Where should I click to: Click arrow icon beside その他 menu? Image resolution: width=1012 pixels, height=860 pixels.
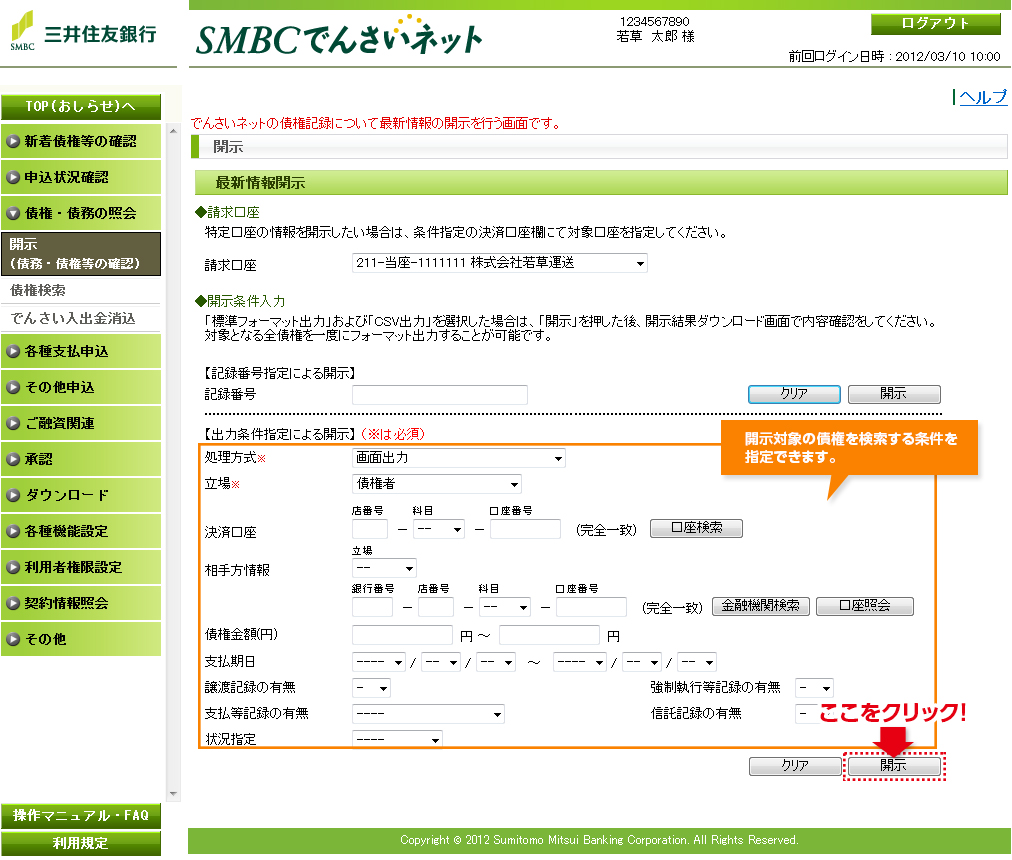click(13, 639)
